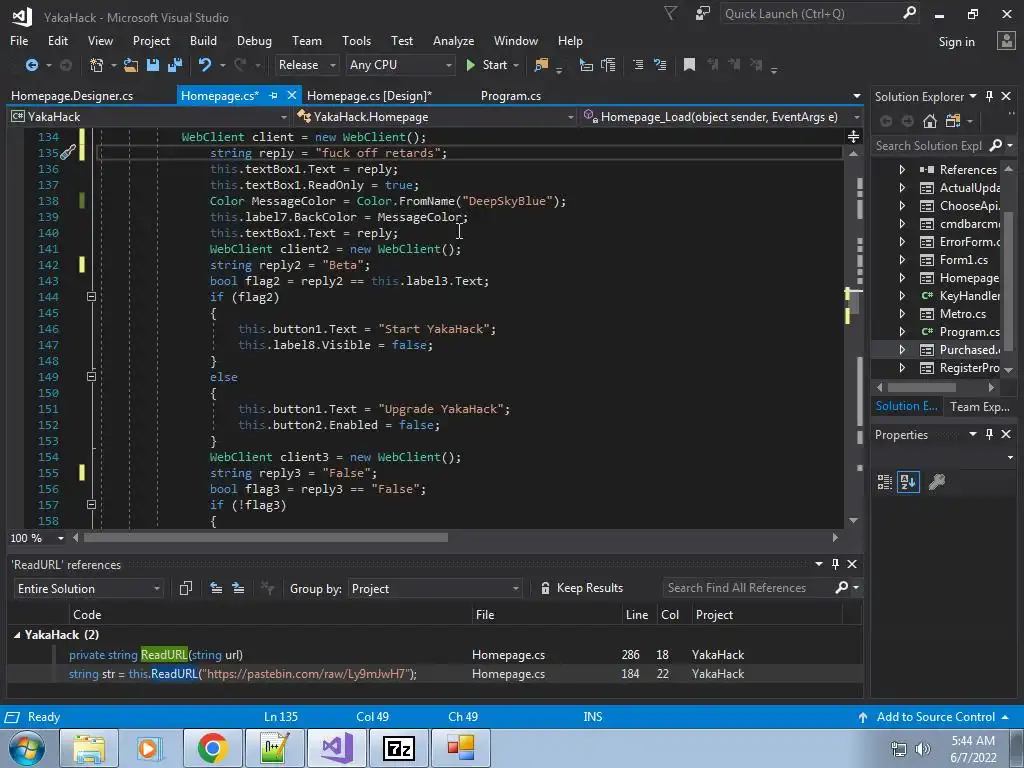Open the Debug menu
The image size is (1024, 768).
pyautogui.click(x=254, y=40)
